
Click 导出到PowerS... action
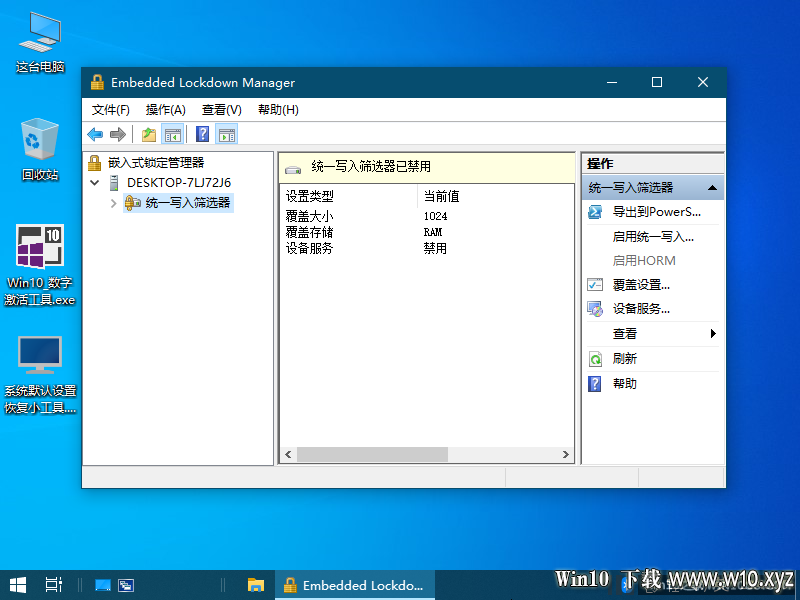coord(656,212)
